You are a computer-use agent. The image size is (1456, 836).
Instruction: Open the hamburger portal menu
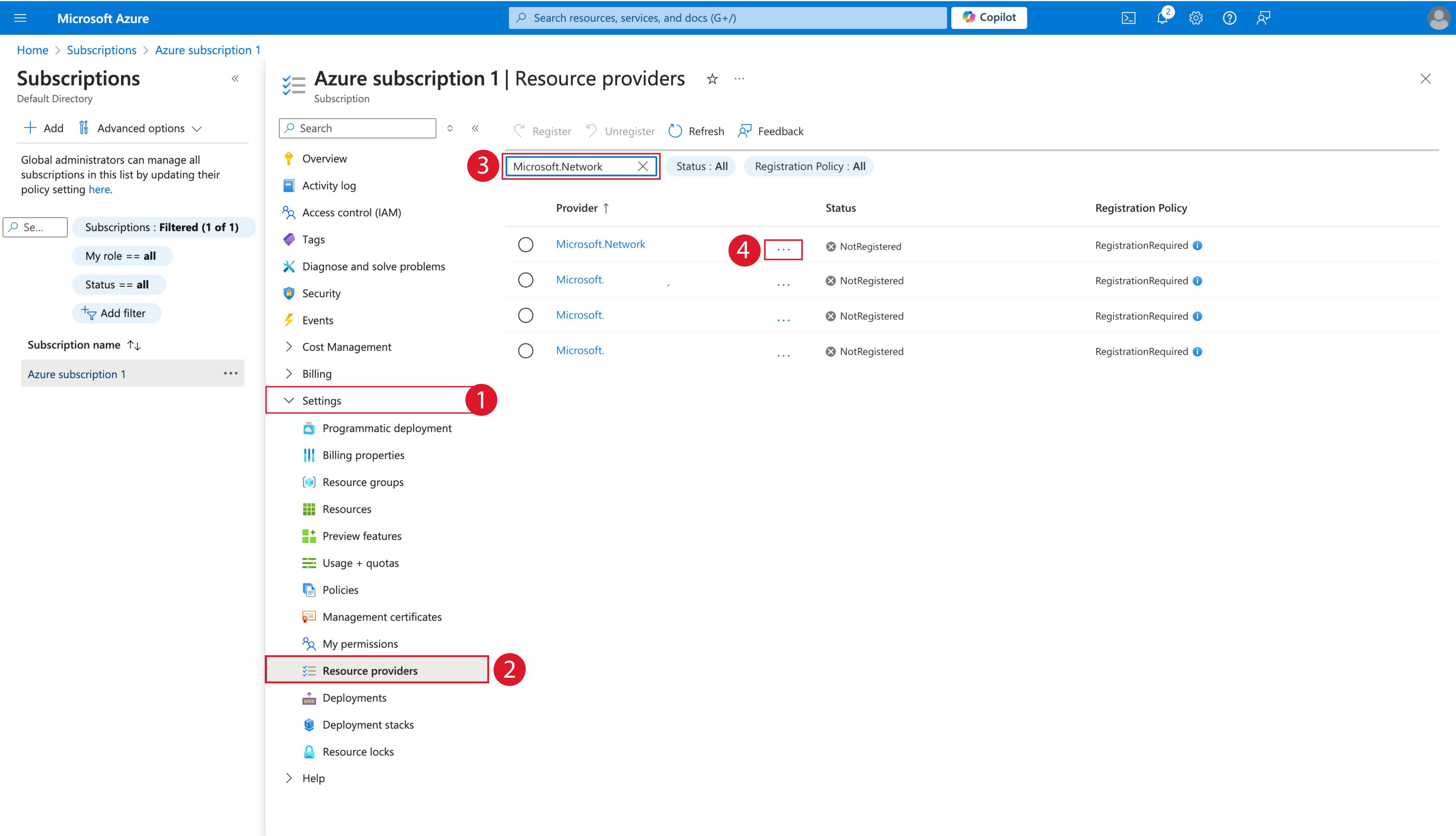(x=20, y=18)
